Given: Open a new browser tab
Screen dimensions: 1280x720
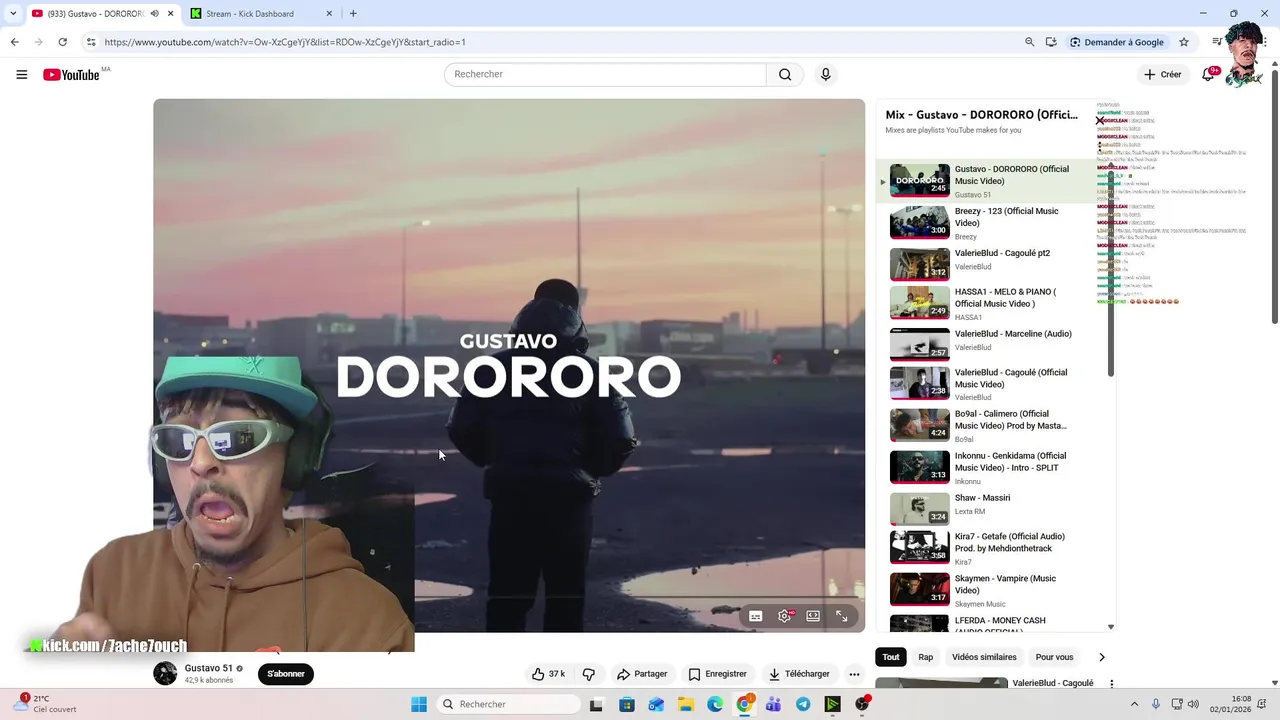Looking at the screenshot, I should pos(353,14).
